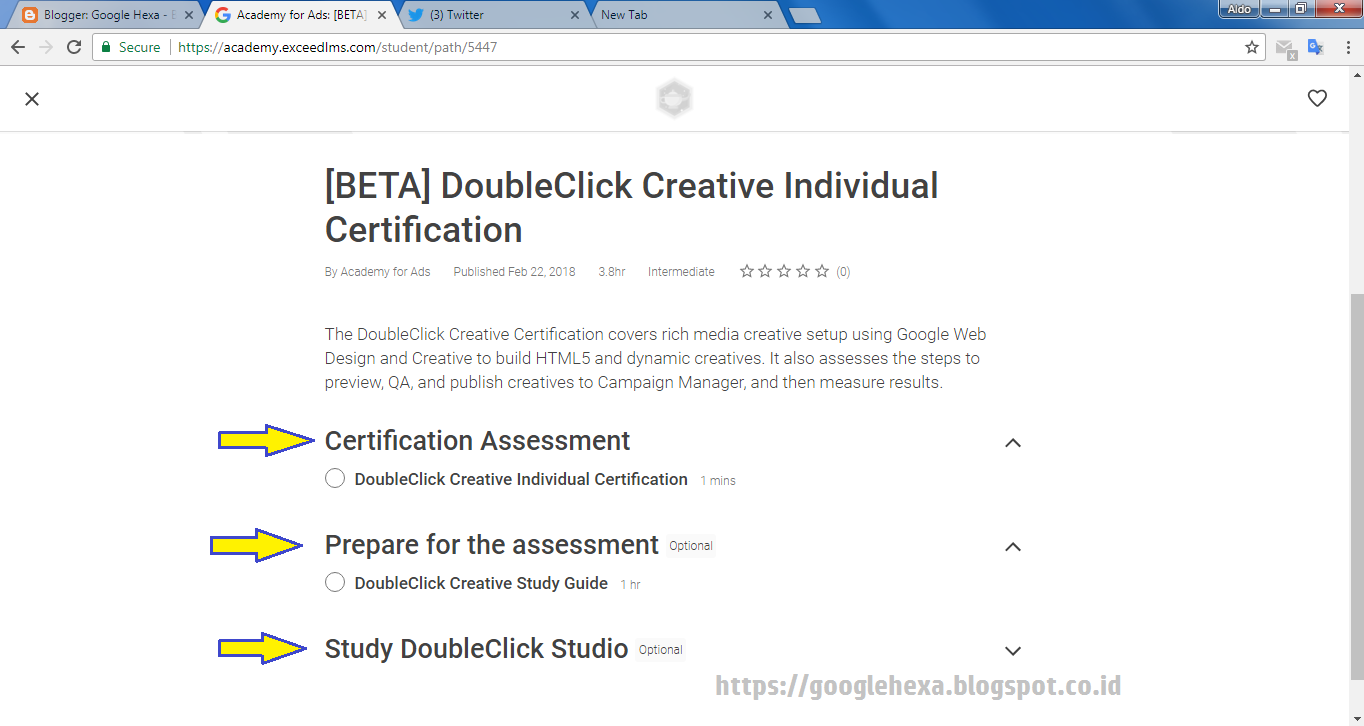Click Optional badge beside Prepare for the assessment

pos(691,546)
